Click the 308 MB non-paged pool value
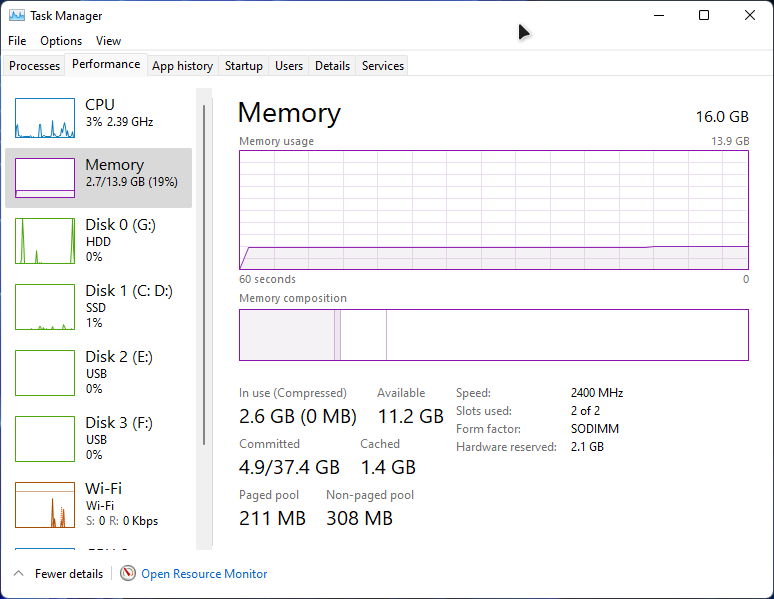The width and height of the screenshot is (774, 599). (x=359, y=519)
